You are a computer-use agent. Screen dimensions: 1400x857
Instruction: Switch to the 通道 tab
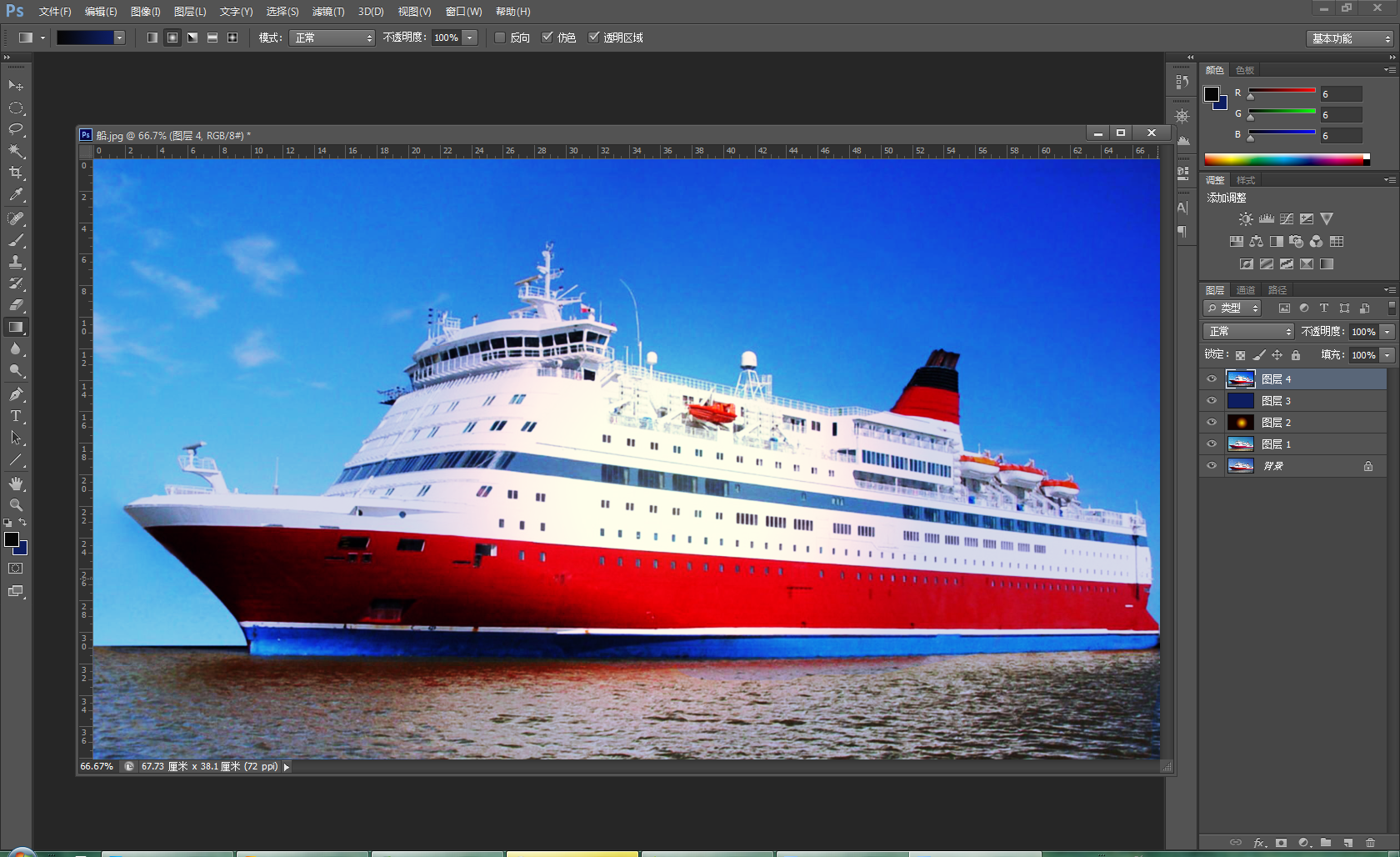(1245, 290)
